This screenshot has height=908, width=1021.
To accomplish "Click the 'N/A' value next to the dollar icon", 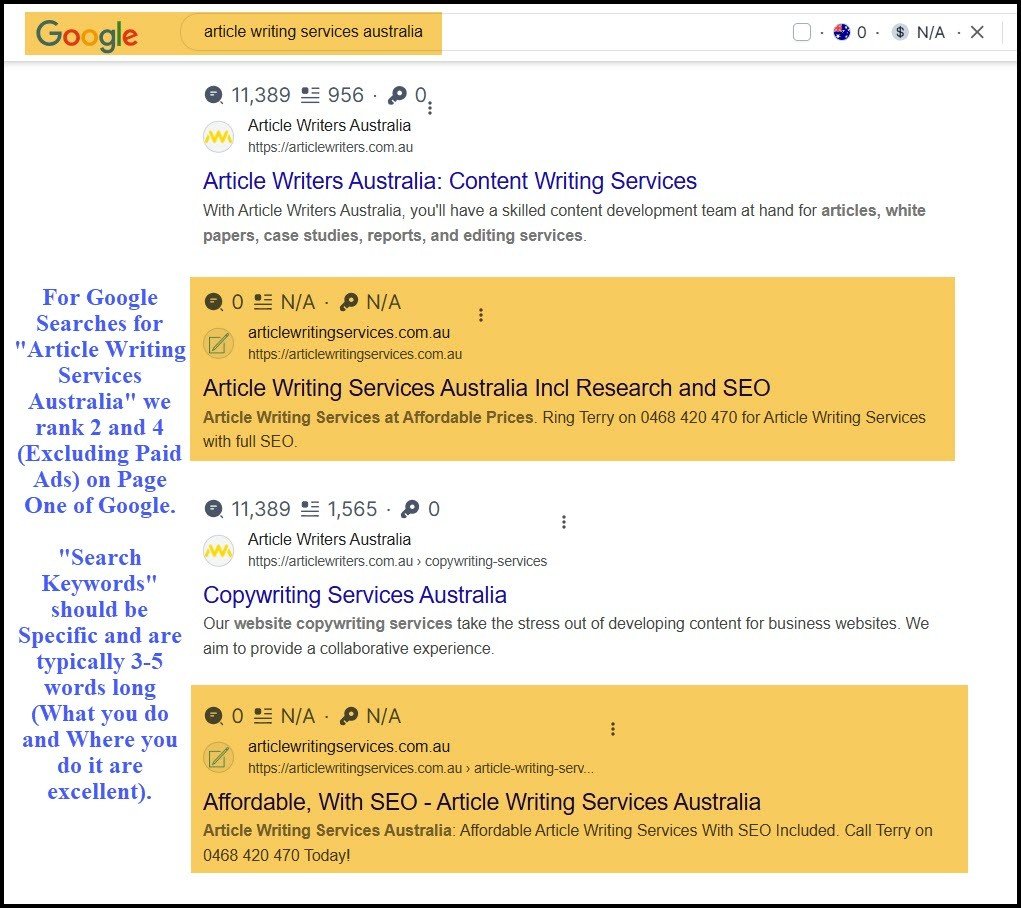I will tap(930, 33).
